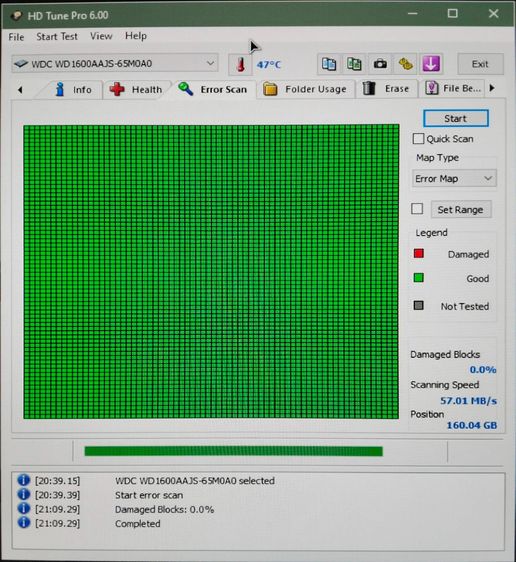This screenshot has width=516, height=562.
Task: Copy text to clipboard toolbar icon
Action: point(329,64)
